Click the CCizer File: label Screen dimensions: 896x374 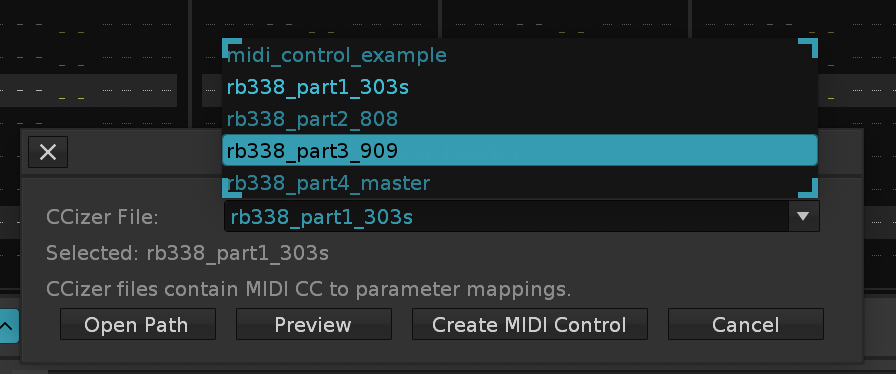(102, 217)
